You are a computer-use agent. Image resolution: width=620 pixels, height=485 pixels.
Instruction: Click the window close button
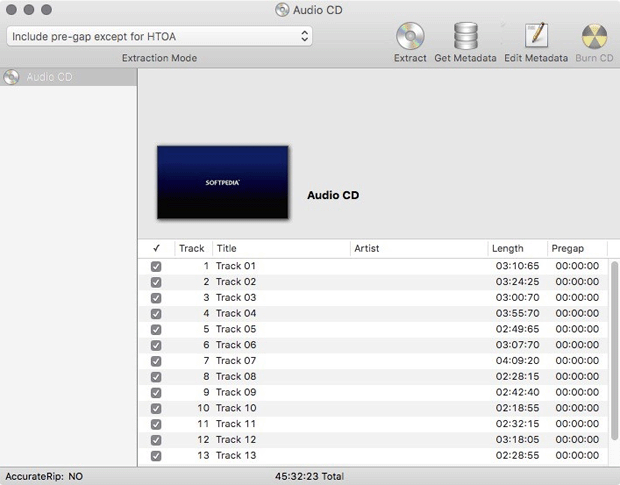click(x=11, y=9)
